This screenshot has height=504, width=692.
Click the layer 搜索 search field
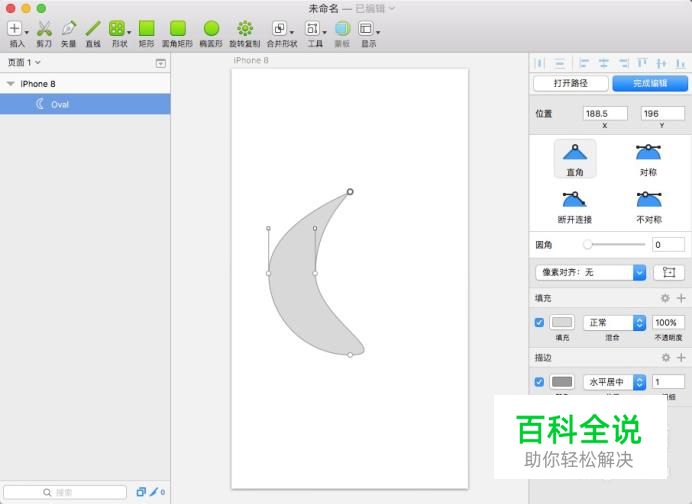pyautogui.click(x=65, y=492)
